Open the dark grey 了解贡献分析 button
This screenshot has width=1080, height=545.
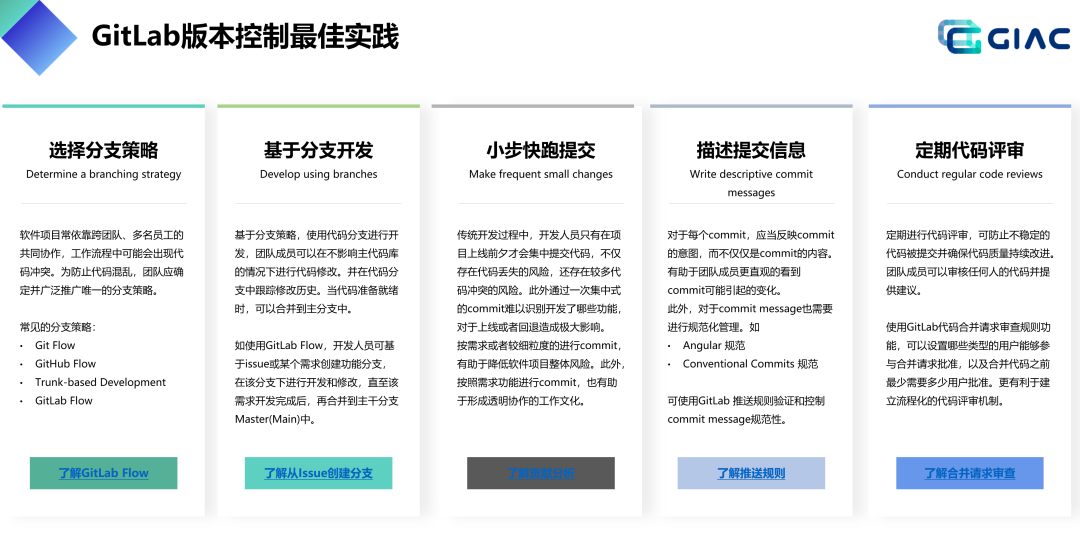tap(541, 473)
